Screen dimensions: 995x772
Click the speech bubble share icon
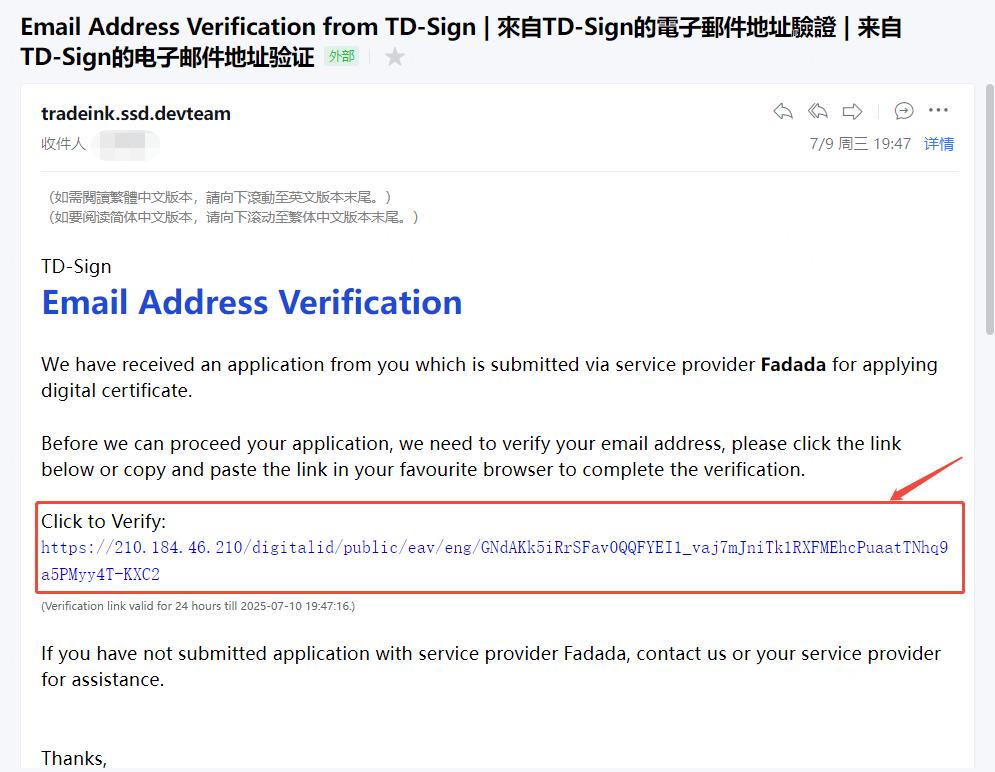tap(904, 111)
